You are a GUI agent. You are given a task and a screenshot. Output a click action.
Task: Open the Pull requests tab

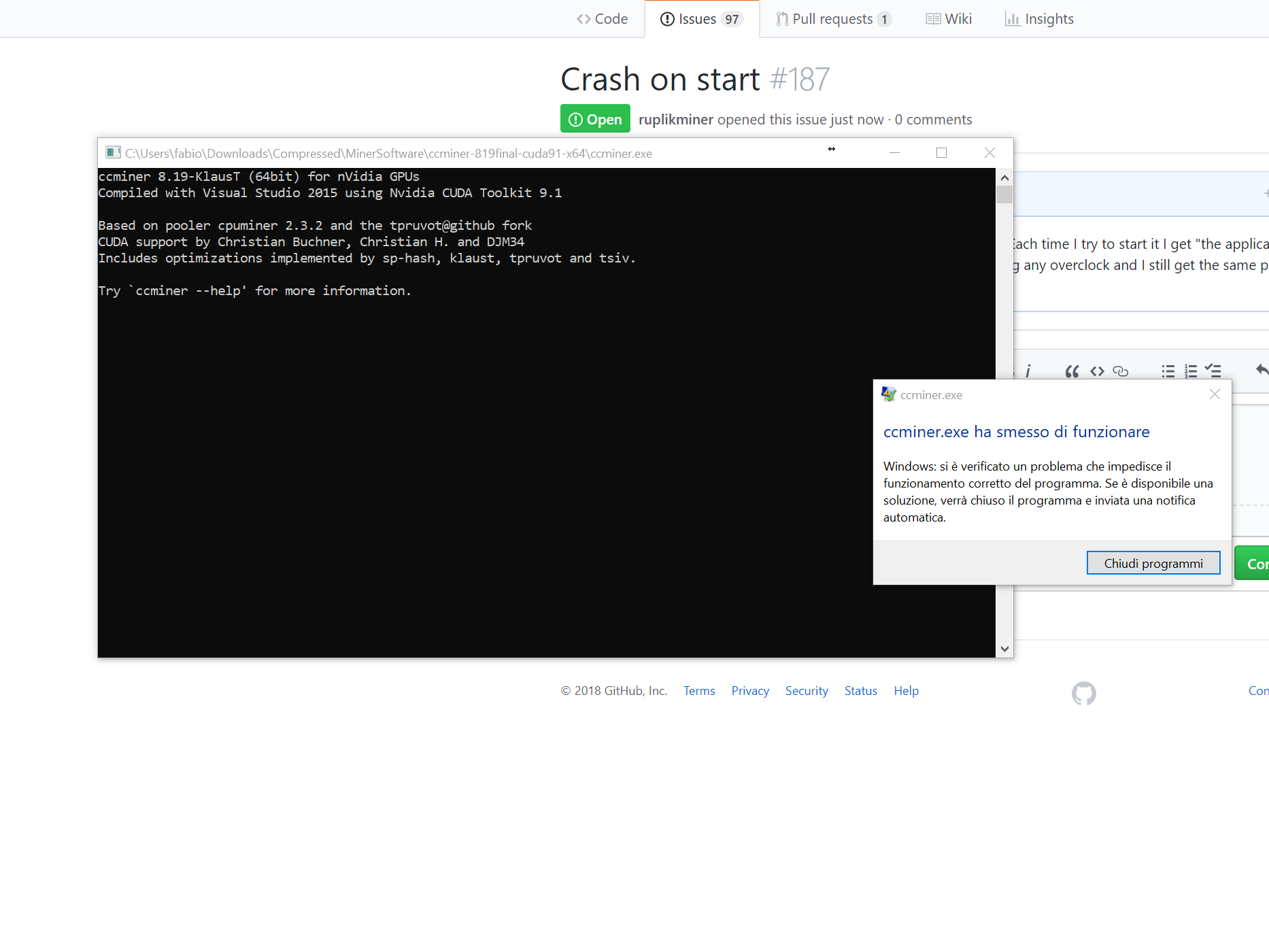pyautogui.click(x=834, y=19)
